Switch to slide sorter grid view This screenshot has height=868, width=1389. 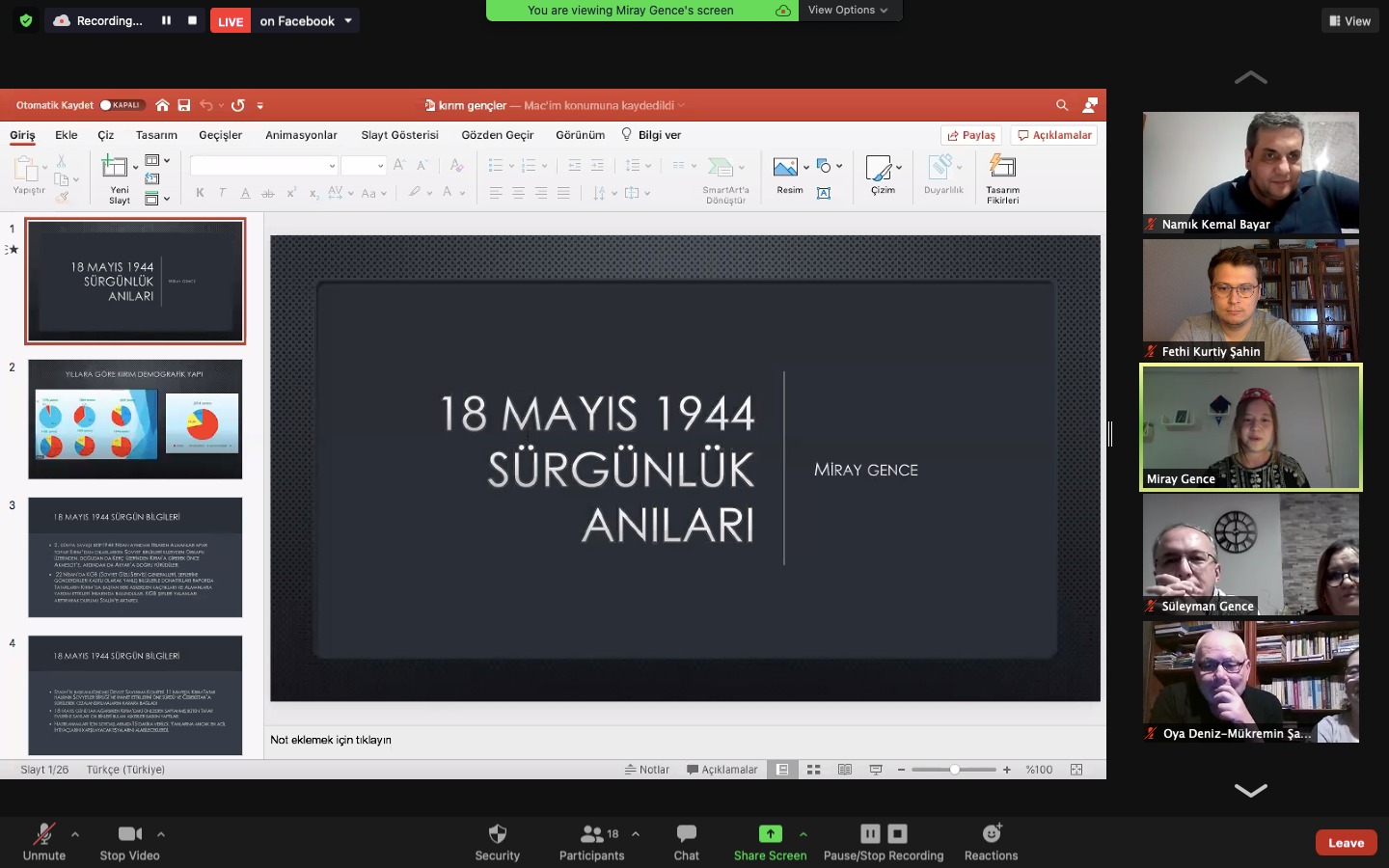[813, 770]
